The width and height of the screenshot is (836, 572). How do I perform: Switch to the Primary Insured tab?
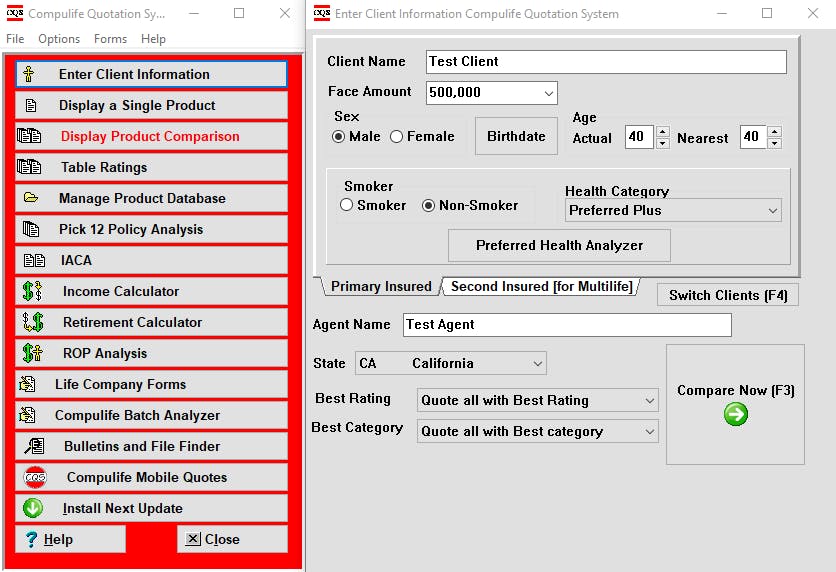coord(381,286)
